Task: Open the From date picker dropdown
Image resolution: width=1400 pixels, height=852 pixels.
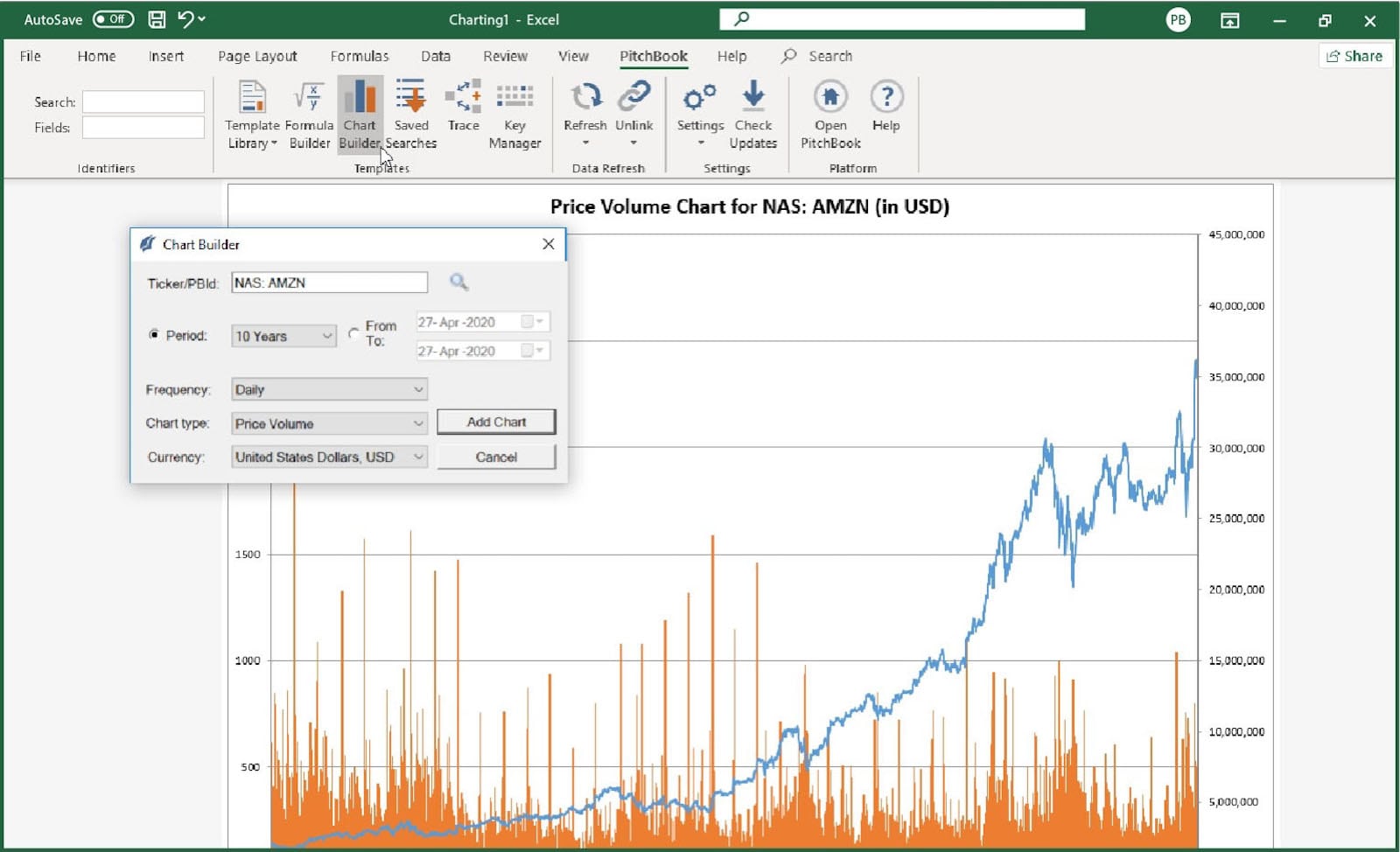Action: point(540,322)
